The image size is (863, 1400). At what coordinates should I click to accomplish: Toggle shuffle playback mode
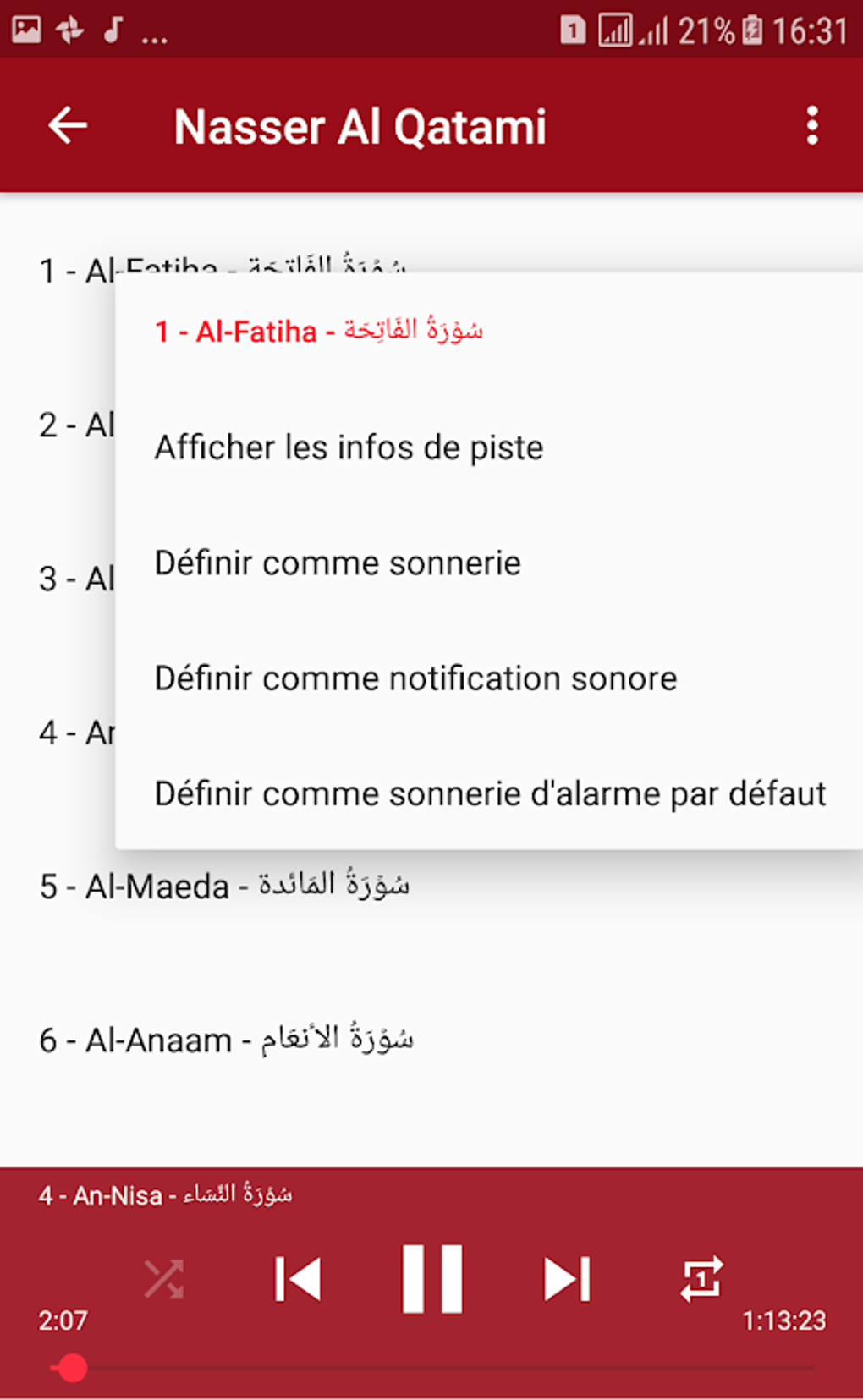164,1278
